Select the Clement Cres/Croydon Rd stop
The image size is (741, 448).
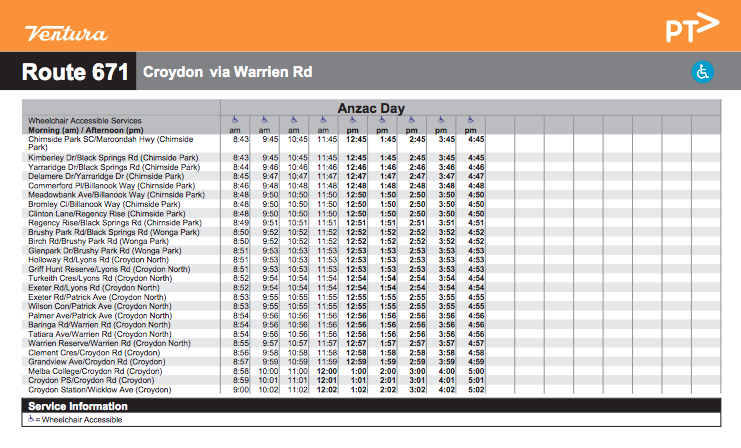pos(94,353)
